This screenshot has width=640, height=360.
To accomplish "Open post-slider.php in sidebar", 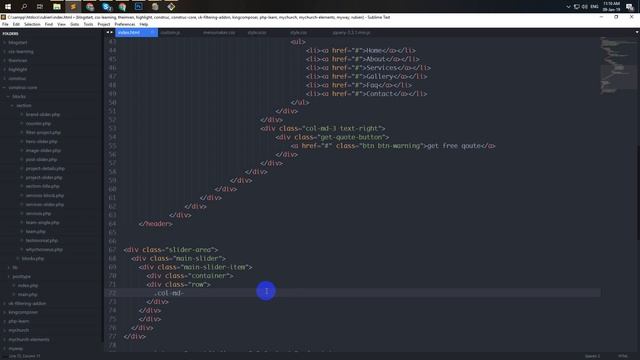I will click(41, 159).
